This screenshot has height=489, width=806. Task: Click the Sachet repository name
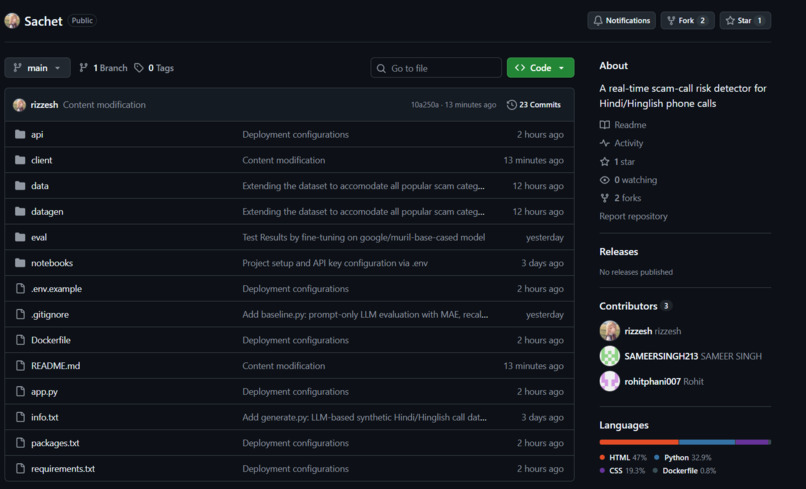43,21
